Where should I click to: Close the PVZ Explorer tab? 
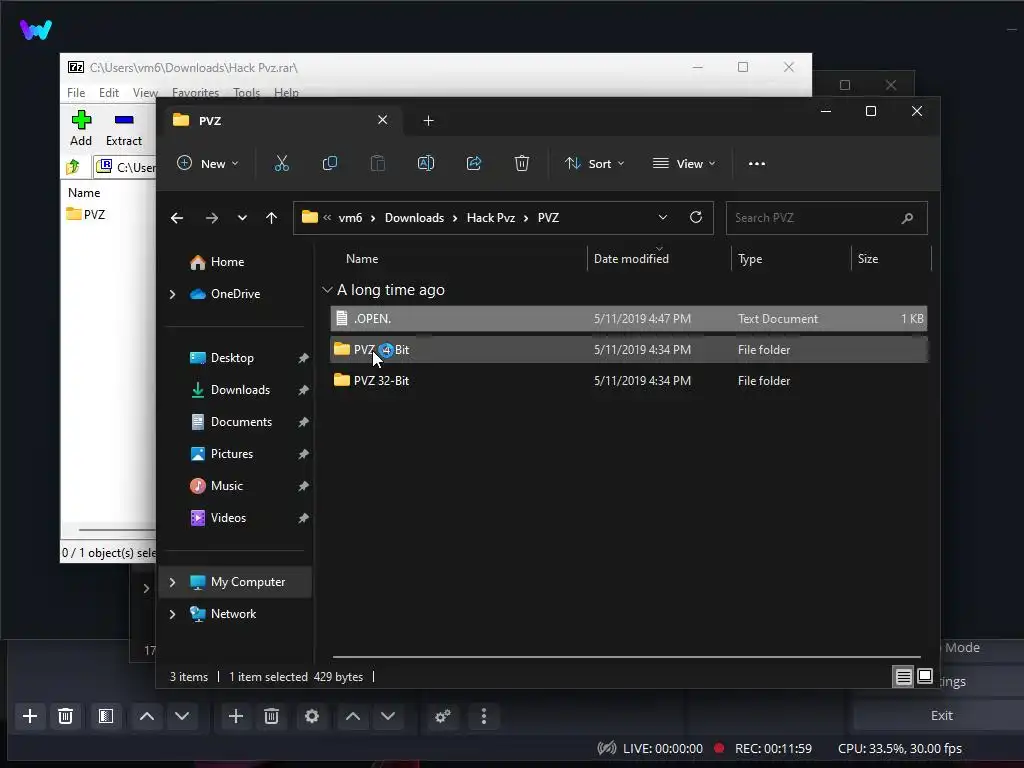click(383, 120)
